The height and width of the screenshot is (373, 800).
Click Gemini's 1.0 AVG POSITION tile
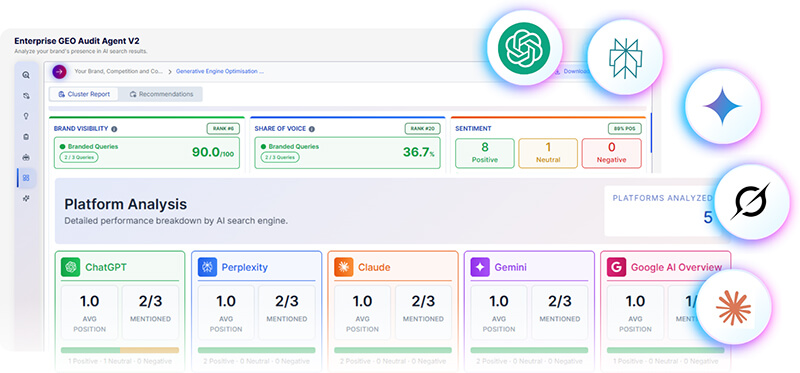pos(498,312)
